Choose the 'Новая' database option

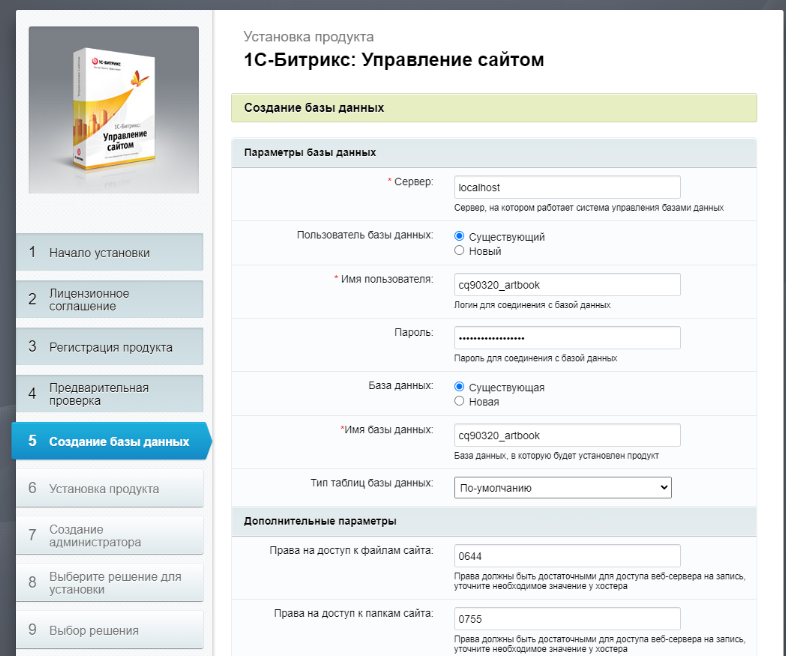click(x=460, y=401)
